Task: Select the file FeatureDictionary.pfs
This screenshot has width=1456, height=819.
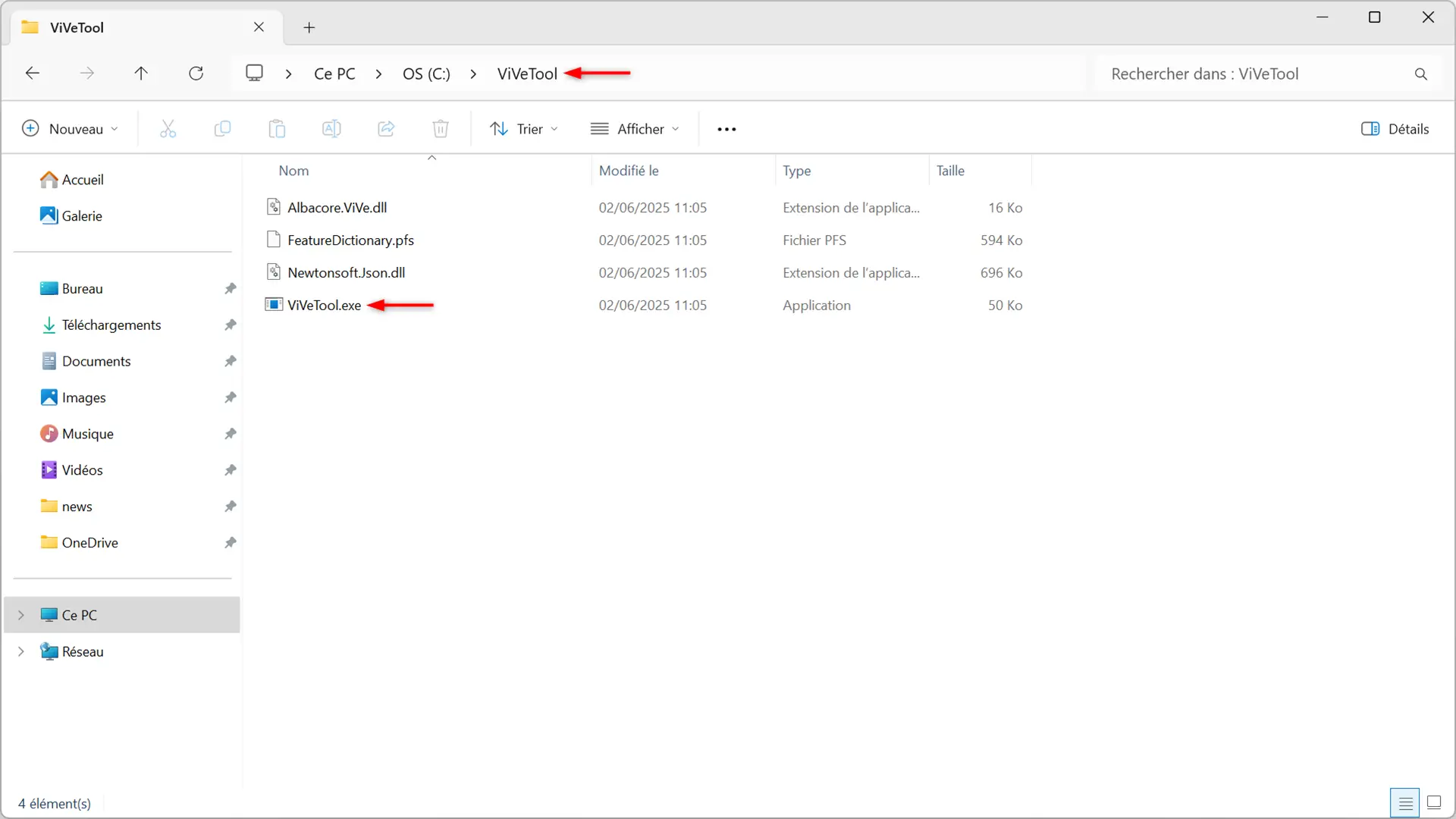Action: point(350,240)
